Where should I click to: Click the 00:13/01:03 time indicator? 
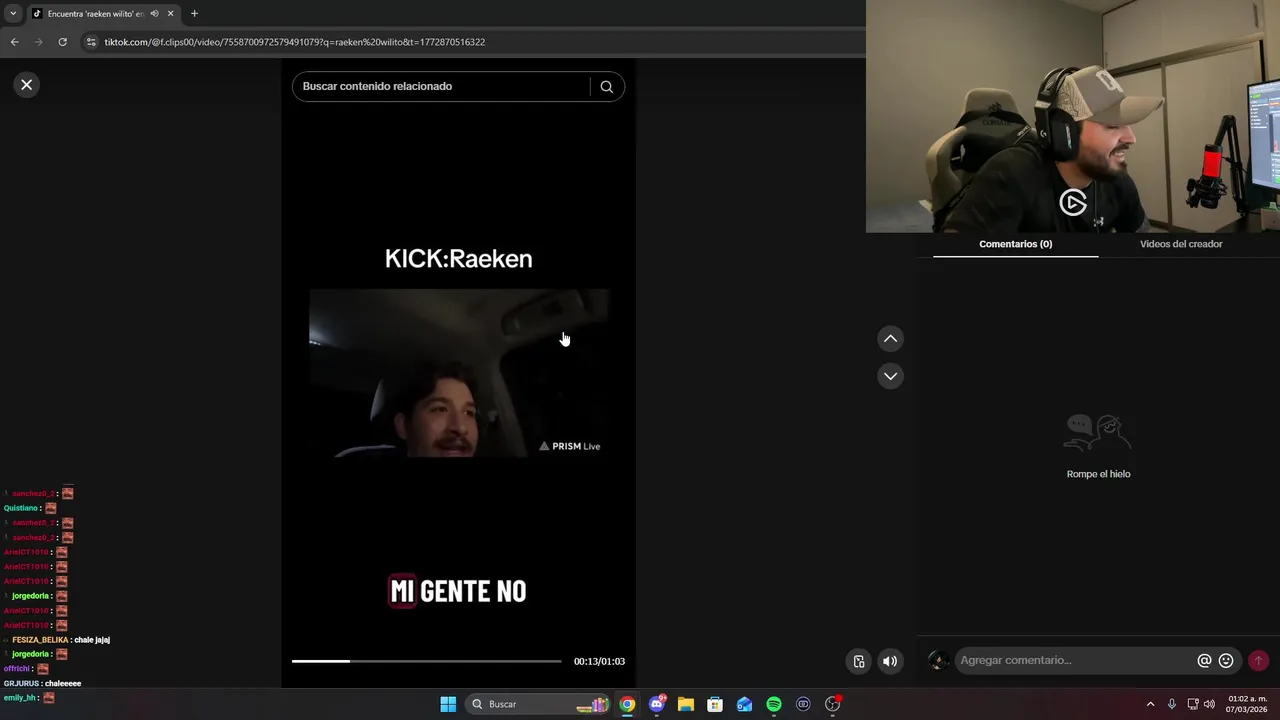(599, 662)
